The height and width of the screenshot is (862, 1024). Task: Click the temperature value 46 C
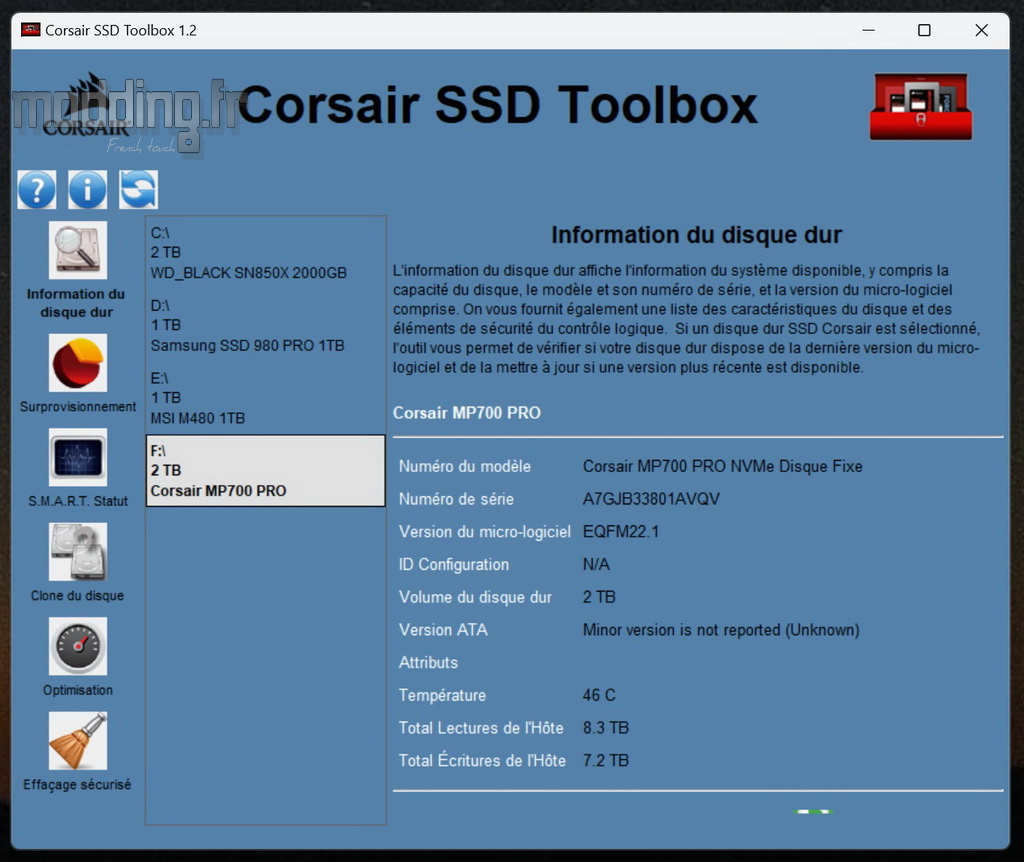(x=600, y=695)
